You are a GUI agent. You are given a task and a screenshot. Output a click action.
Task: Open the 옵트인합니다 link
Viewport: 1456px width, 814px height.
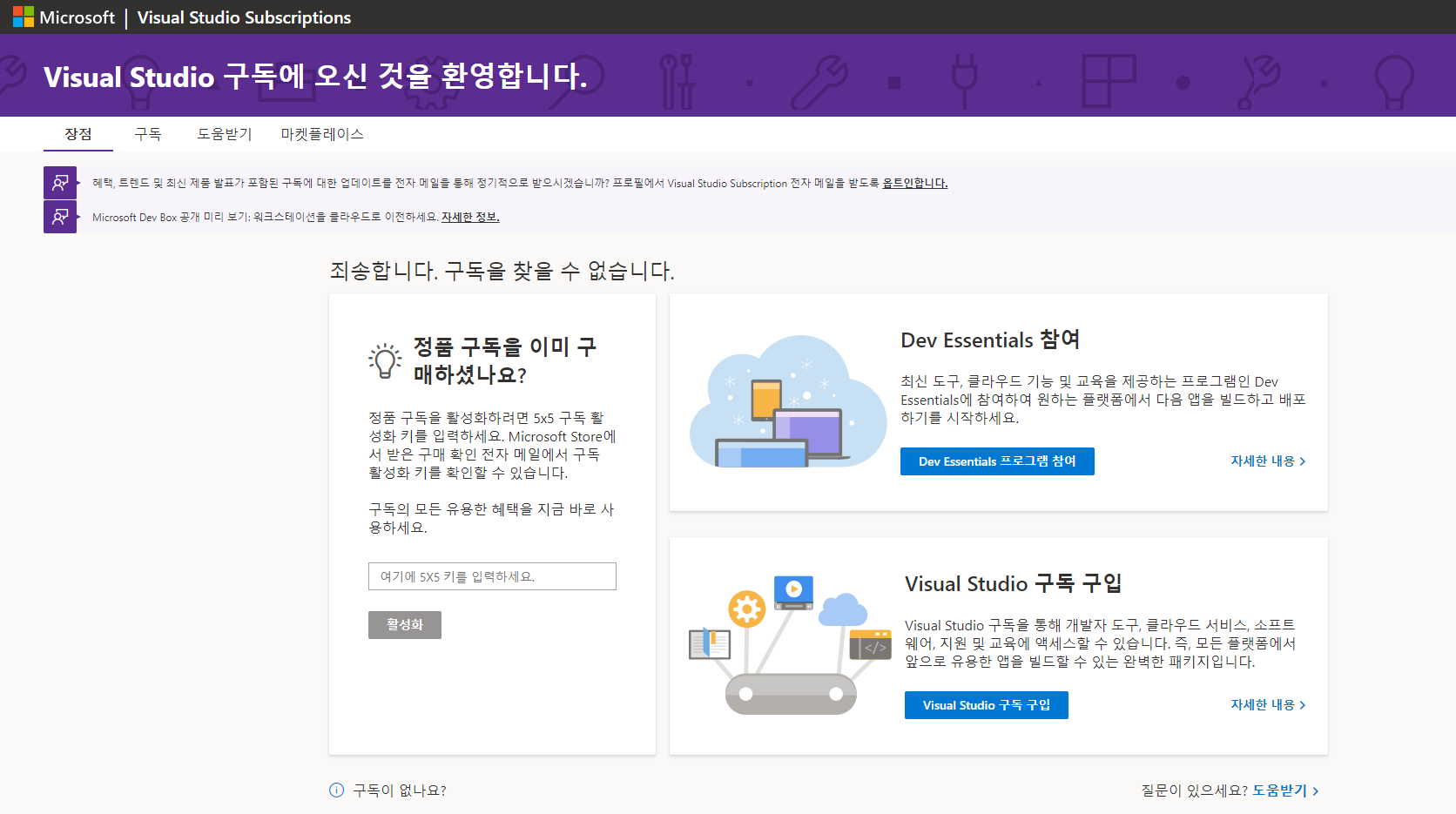point(914,183)
